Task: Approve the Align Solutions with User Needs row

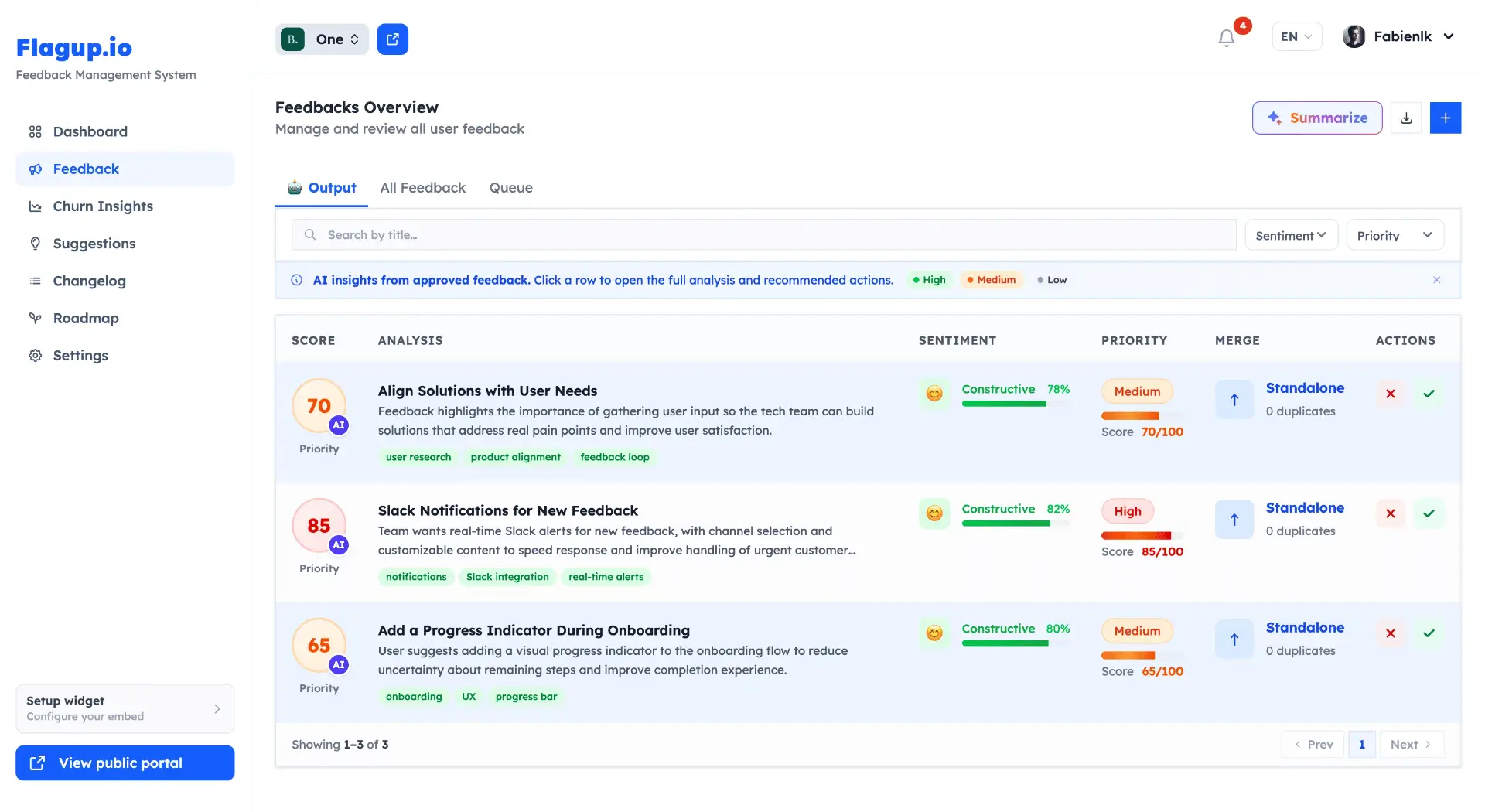Action: 1429,394
